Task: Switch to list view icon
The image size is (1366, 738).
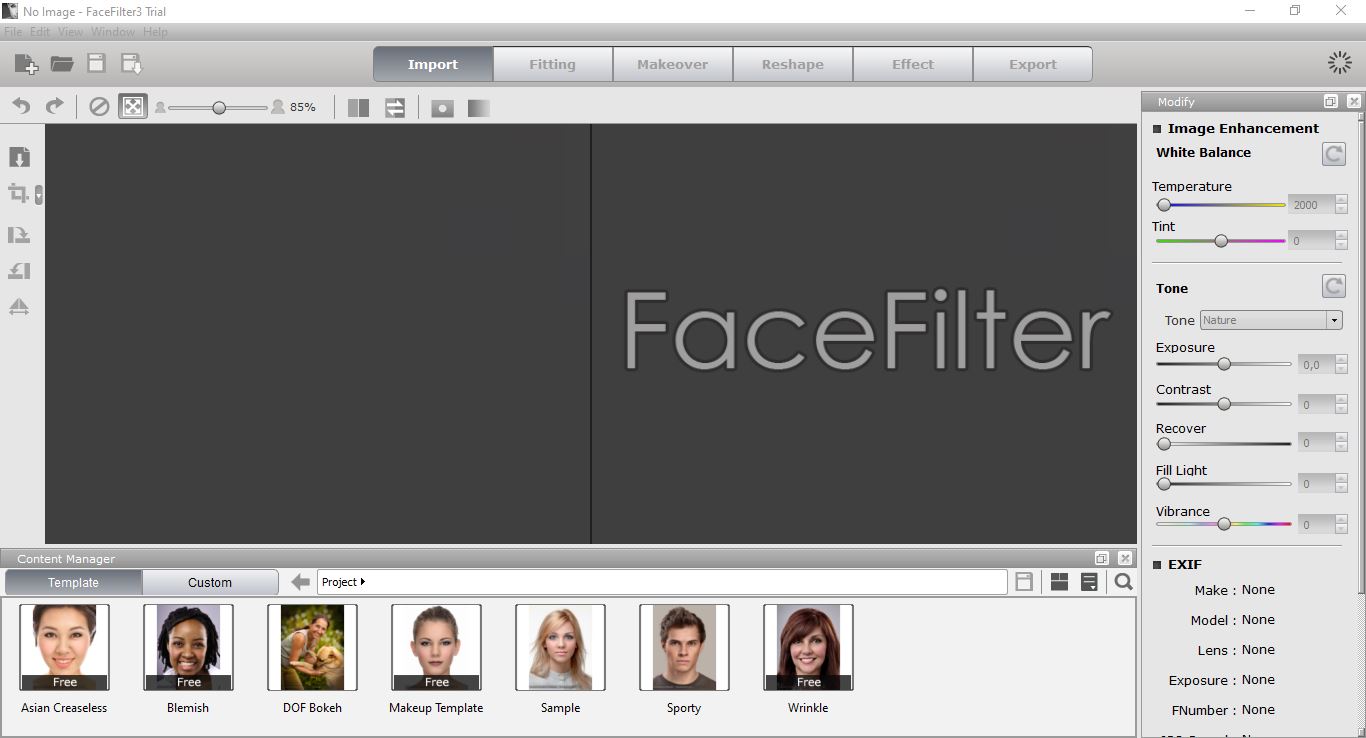Action: [x=1089, y=582]
